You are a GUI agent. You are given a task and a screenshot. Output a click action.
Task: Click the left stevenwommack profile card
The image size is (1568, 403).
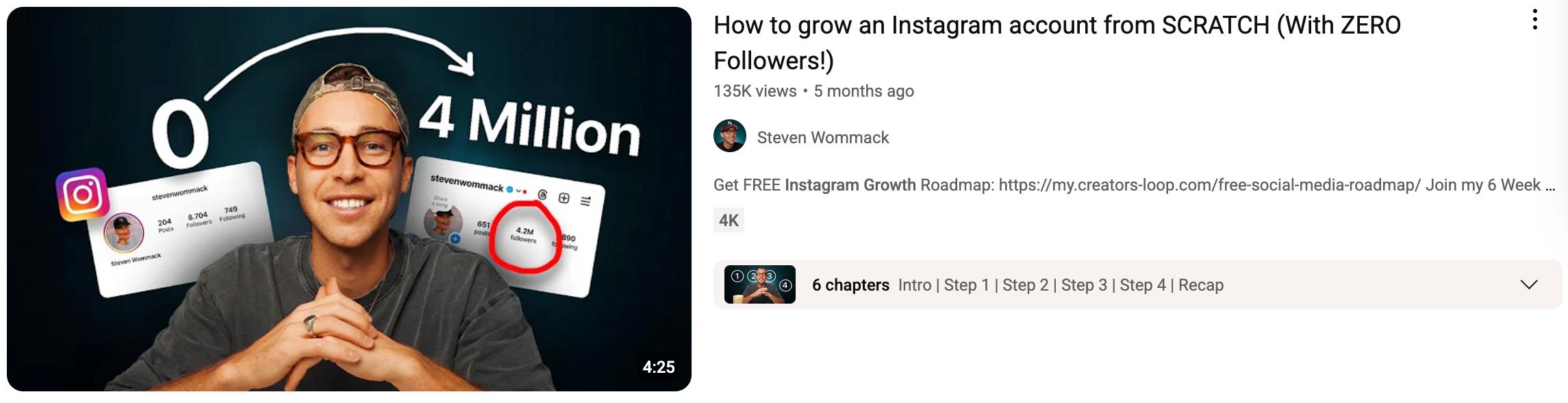coord(180,229)
